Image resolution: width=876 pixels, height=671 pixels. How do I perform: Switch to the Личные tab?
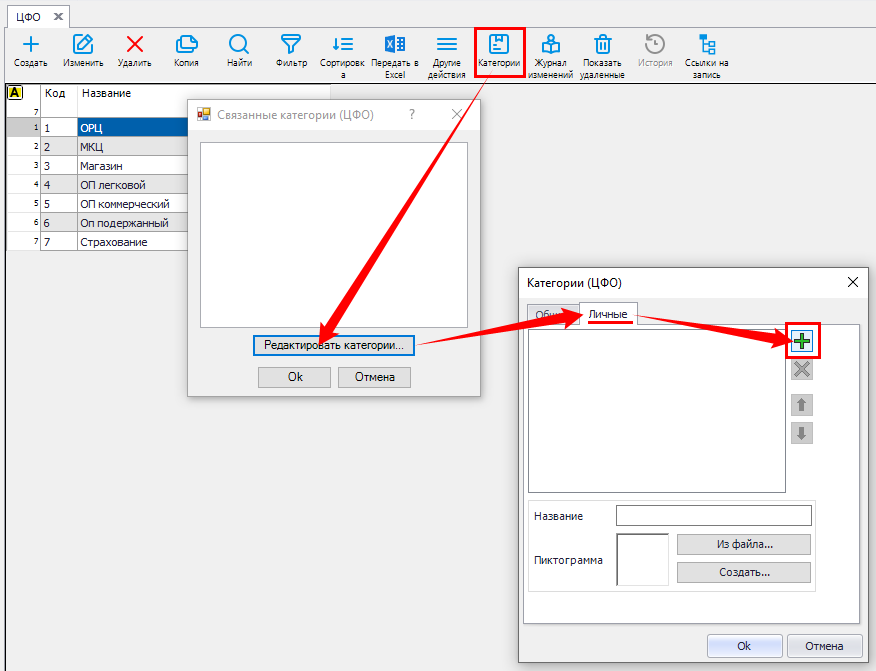coord(608,314)
